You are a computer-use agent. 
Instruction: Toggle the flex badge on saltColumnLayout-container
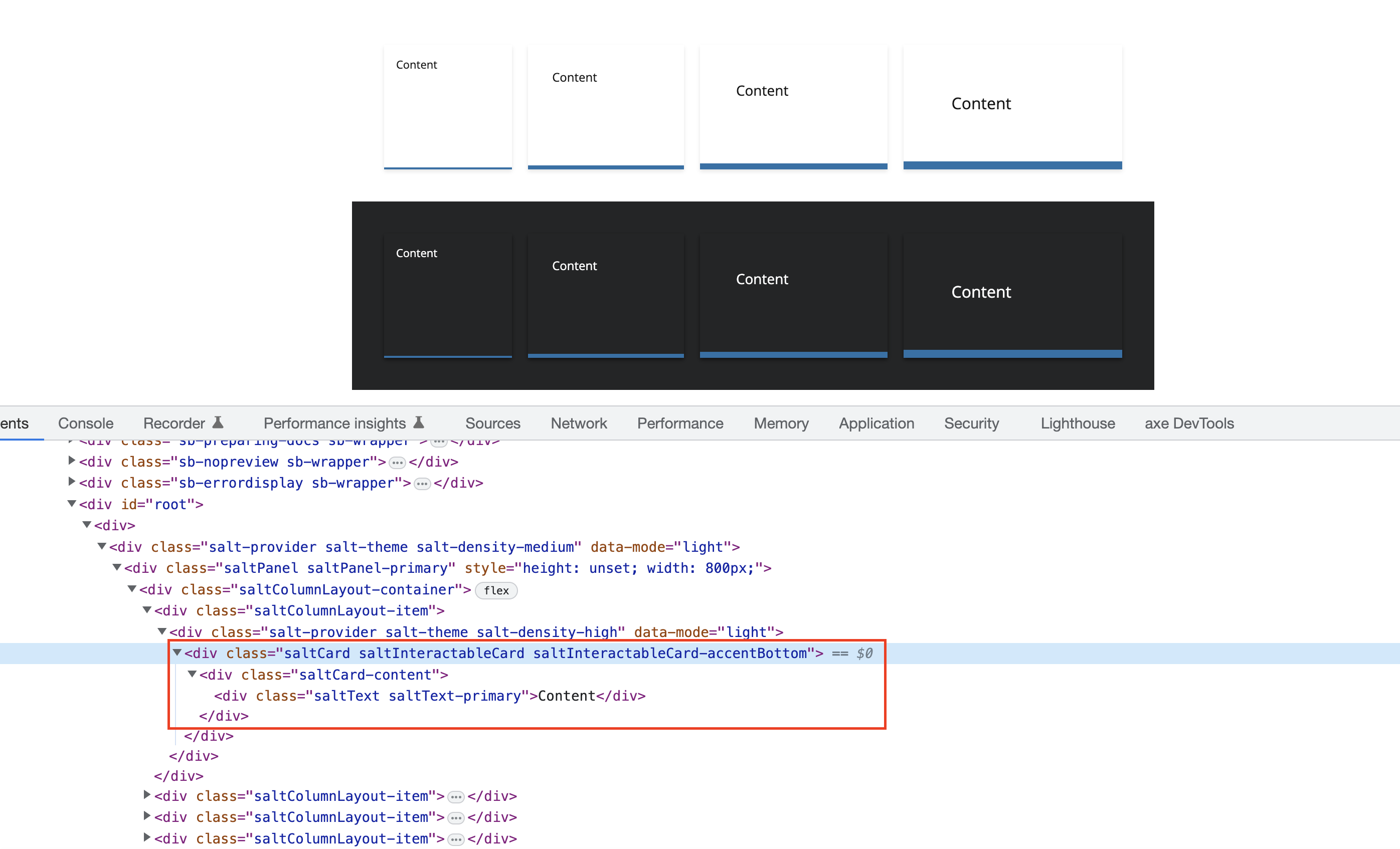(x=496, y=590)
